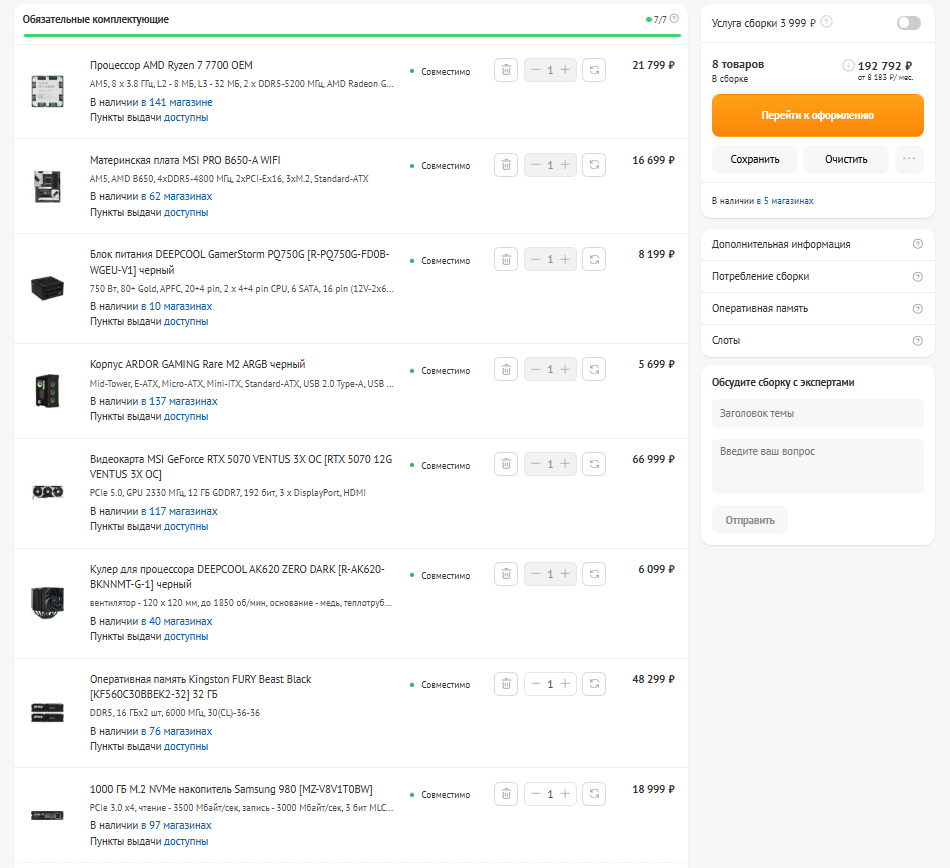Increase quantity of ARDOR GAMING Rare M2 case
This screenshot has width=950, height=868.
click(x=565, y=370)
